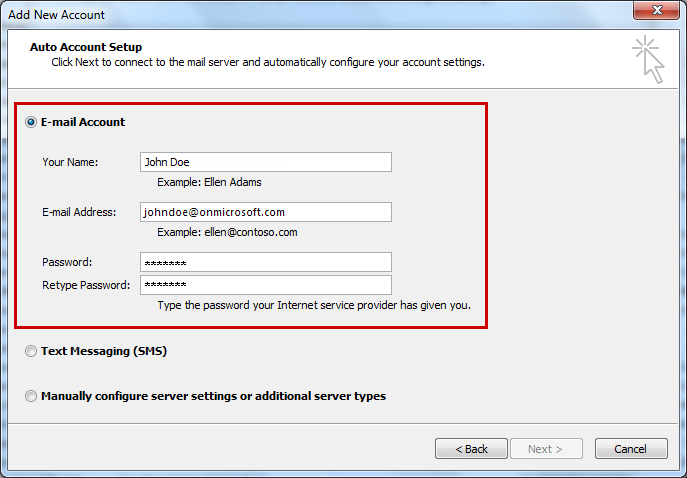The image size is (687, 478).
Task: Click the "Your Name:" label
Action: (70, 162)
